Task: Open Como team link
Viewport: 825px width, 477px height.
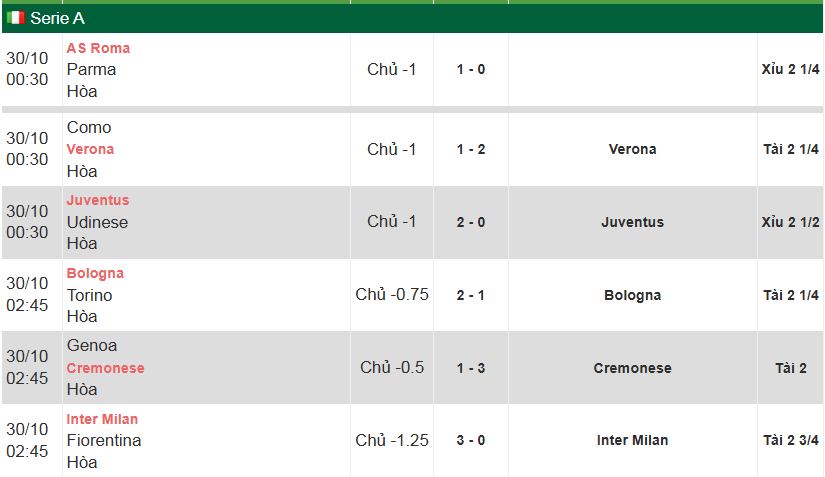Action: [89, 127]
